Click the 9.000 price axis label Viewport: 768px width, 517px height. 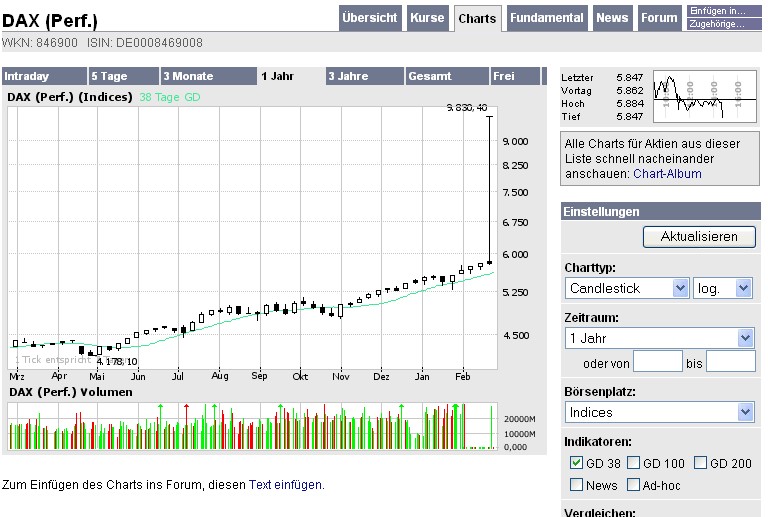[515, 141]
